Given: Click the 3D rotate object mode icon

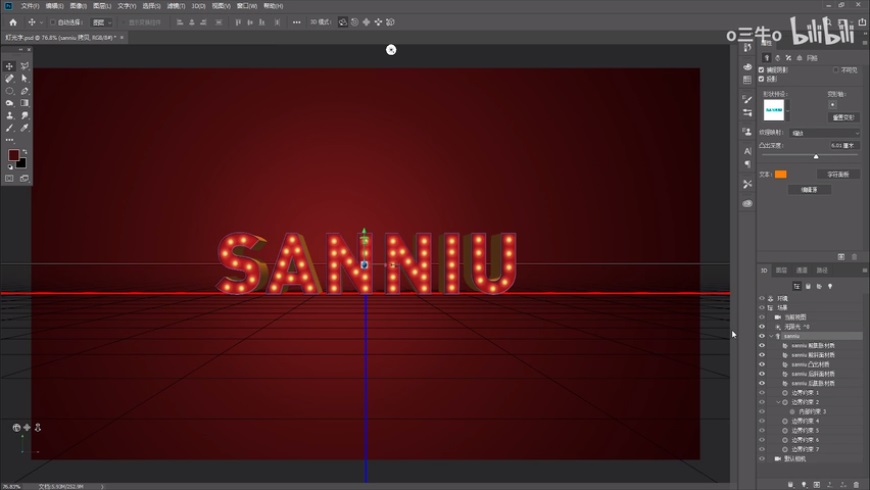Looking at the screenshot, I should [343, 22].
